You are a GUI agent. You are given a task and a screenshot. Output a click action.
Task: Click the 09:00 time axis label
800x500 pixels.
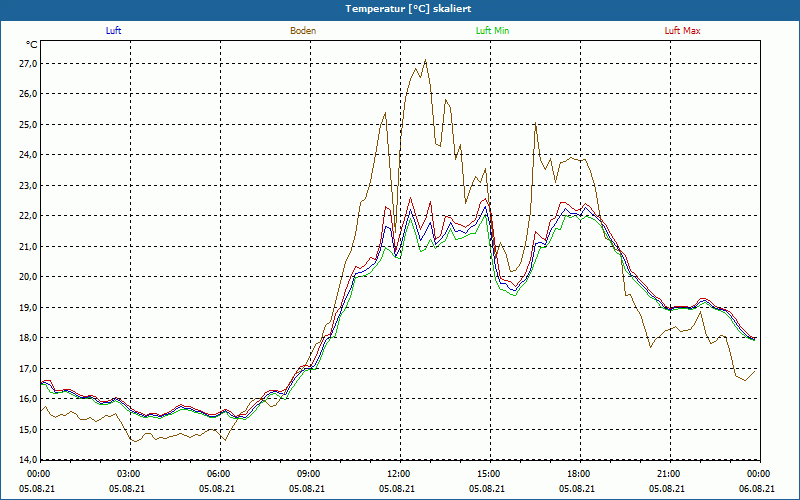coord(310,474)
